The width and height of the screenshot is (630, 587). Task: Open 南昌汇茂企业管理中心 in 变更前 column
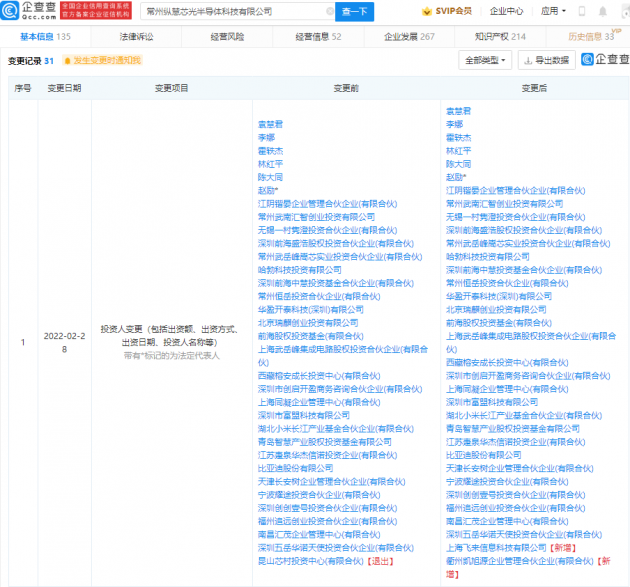click(x=319, y=534)
